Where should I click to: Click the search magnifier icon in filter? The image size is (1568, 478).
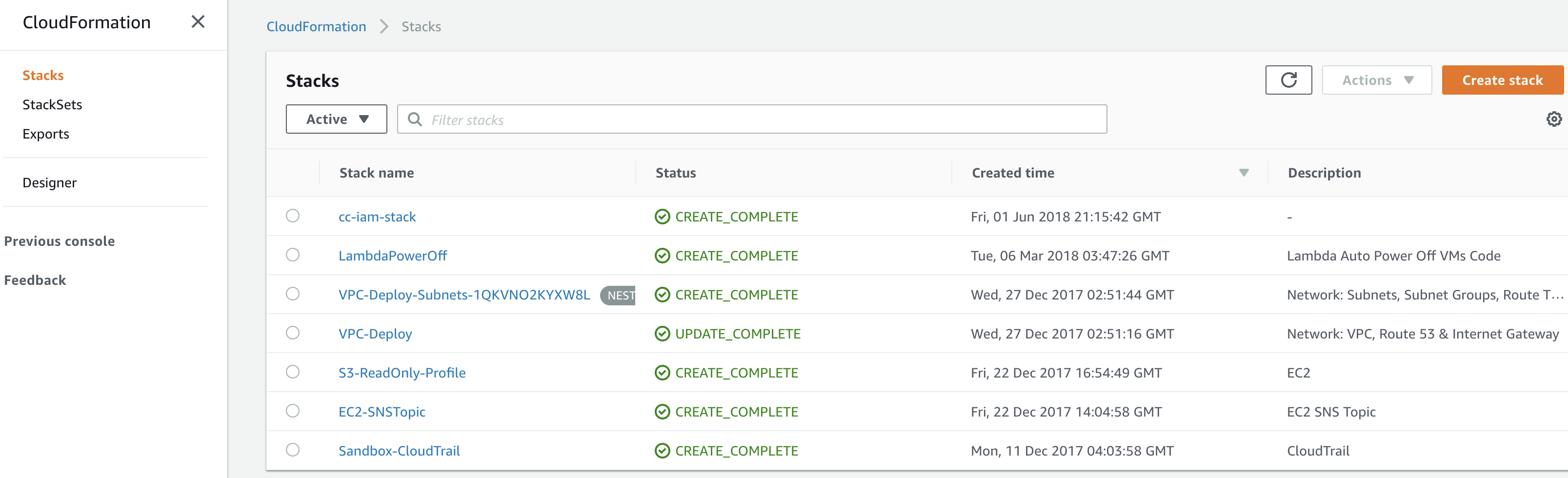tap(415, 119)
